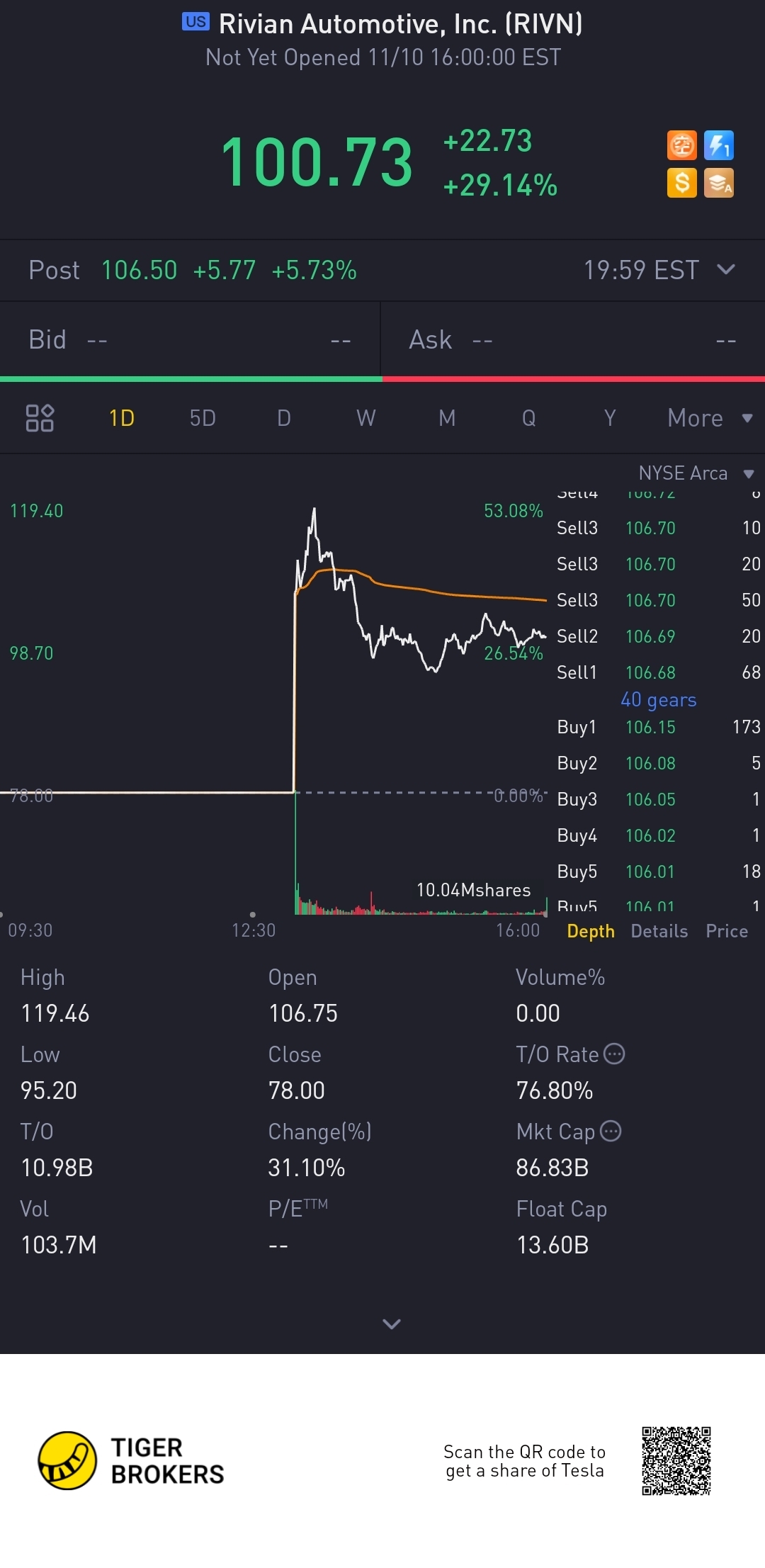
Task: Open the NYSE Arca exchange dropdown
Action: pos(696,473)
